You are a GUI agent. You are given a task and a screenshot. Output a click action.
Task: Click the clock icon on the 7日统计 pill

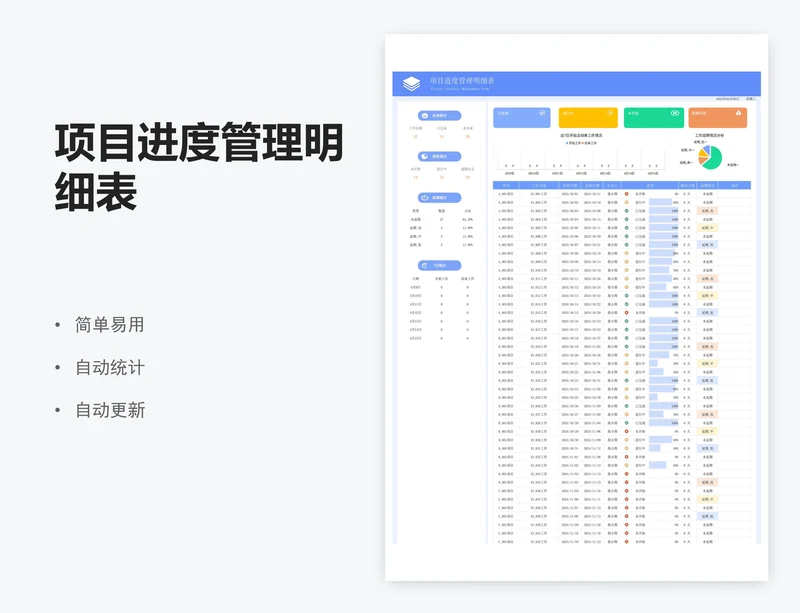click(x=424, y=265)
